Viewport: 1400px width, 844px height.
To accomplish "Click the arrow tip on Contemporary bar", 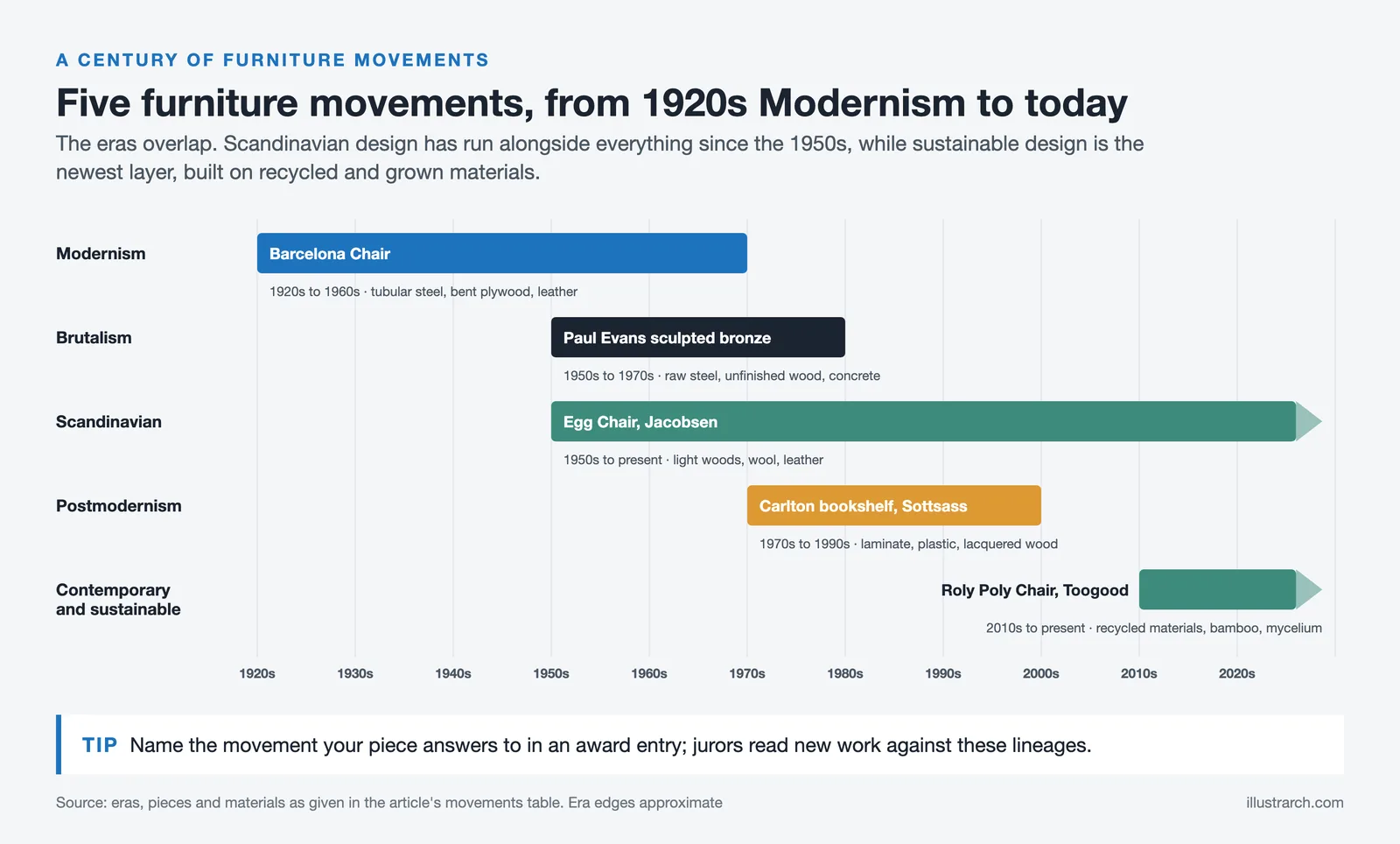I will point(1308,589).
